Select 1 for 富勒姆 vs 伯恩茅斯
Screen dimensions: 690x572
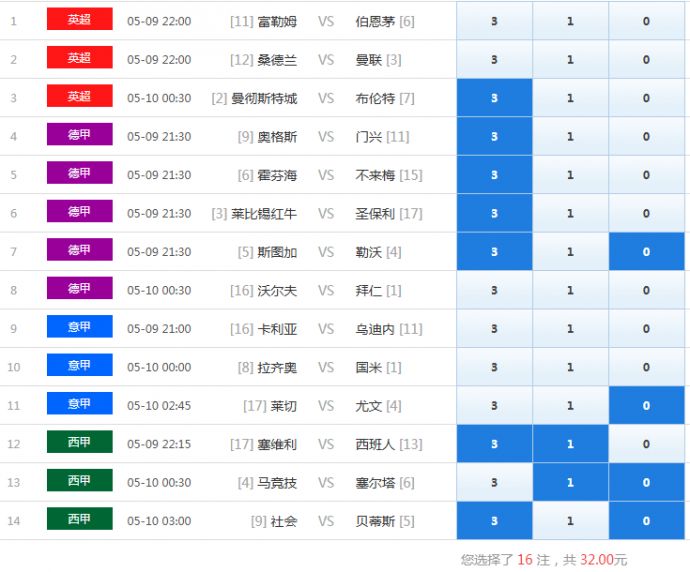570,21
